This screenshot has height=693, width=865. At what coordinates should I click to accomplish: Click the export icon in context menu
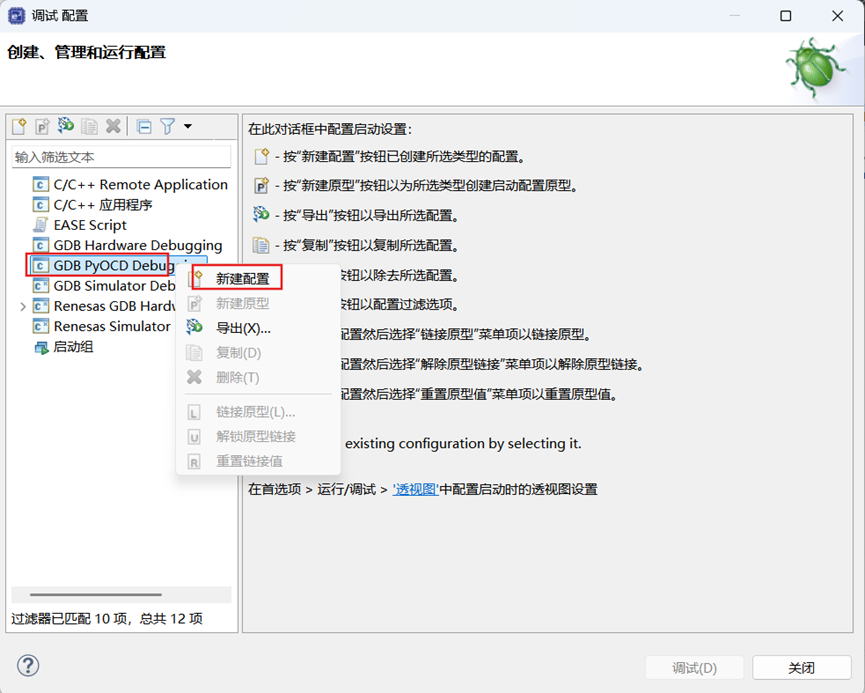pyautogui.click(x=194, y=327)
